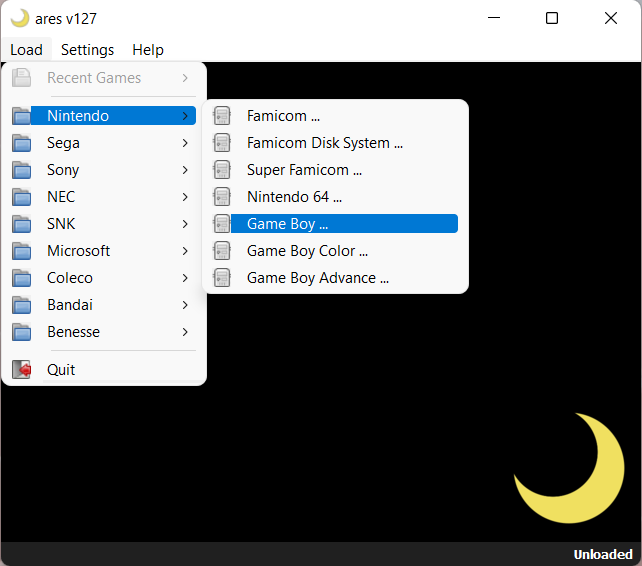Load a Game Boy Advance game

tap(335, 278)
